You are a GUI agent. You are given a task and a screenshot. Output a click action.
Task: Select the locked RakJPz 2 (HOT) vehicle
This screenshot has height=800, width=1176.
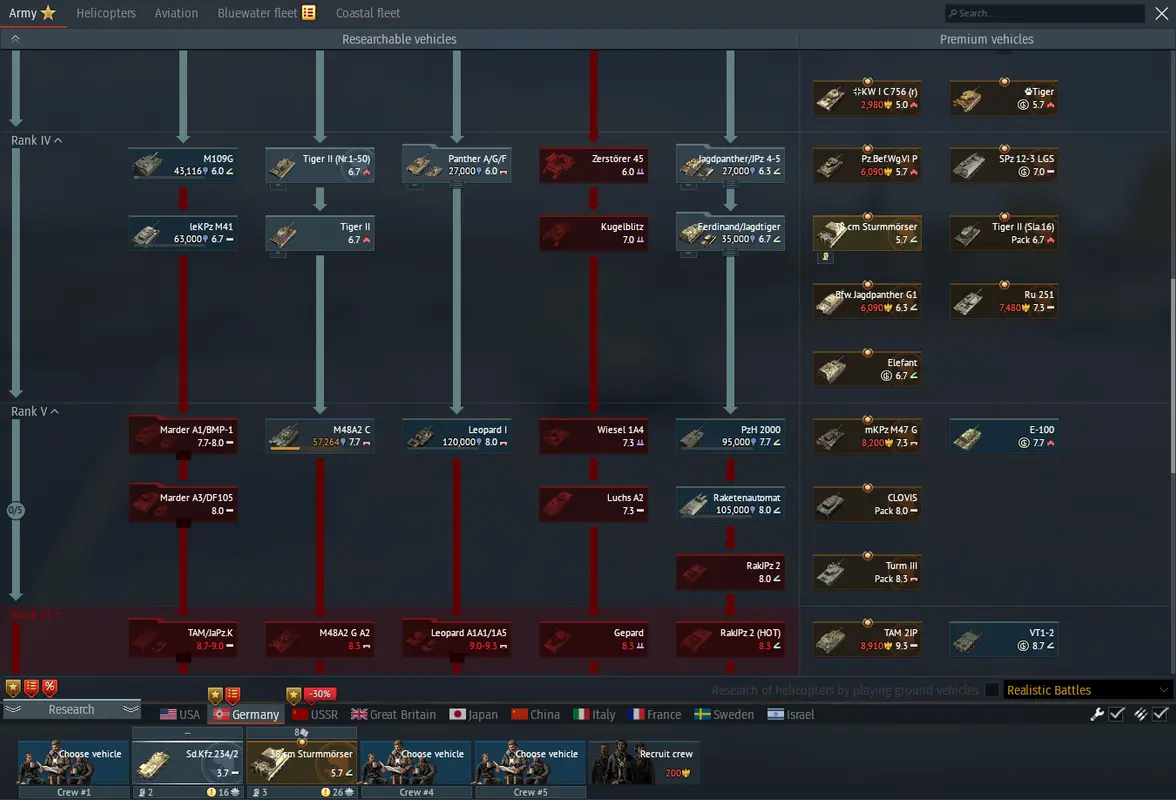pos(730,639)
